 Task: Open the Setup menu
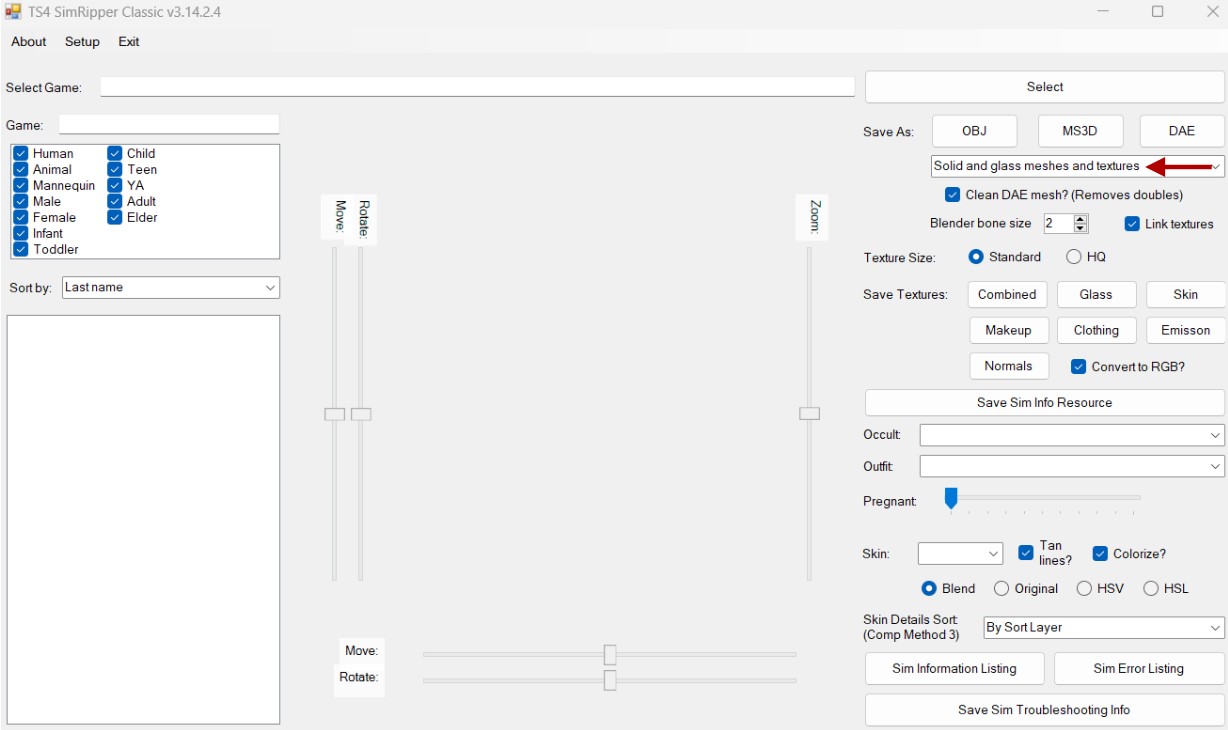point(82,42)
